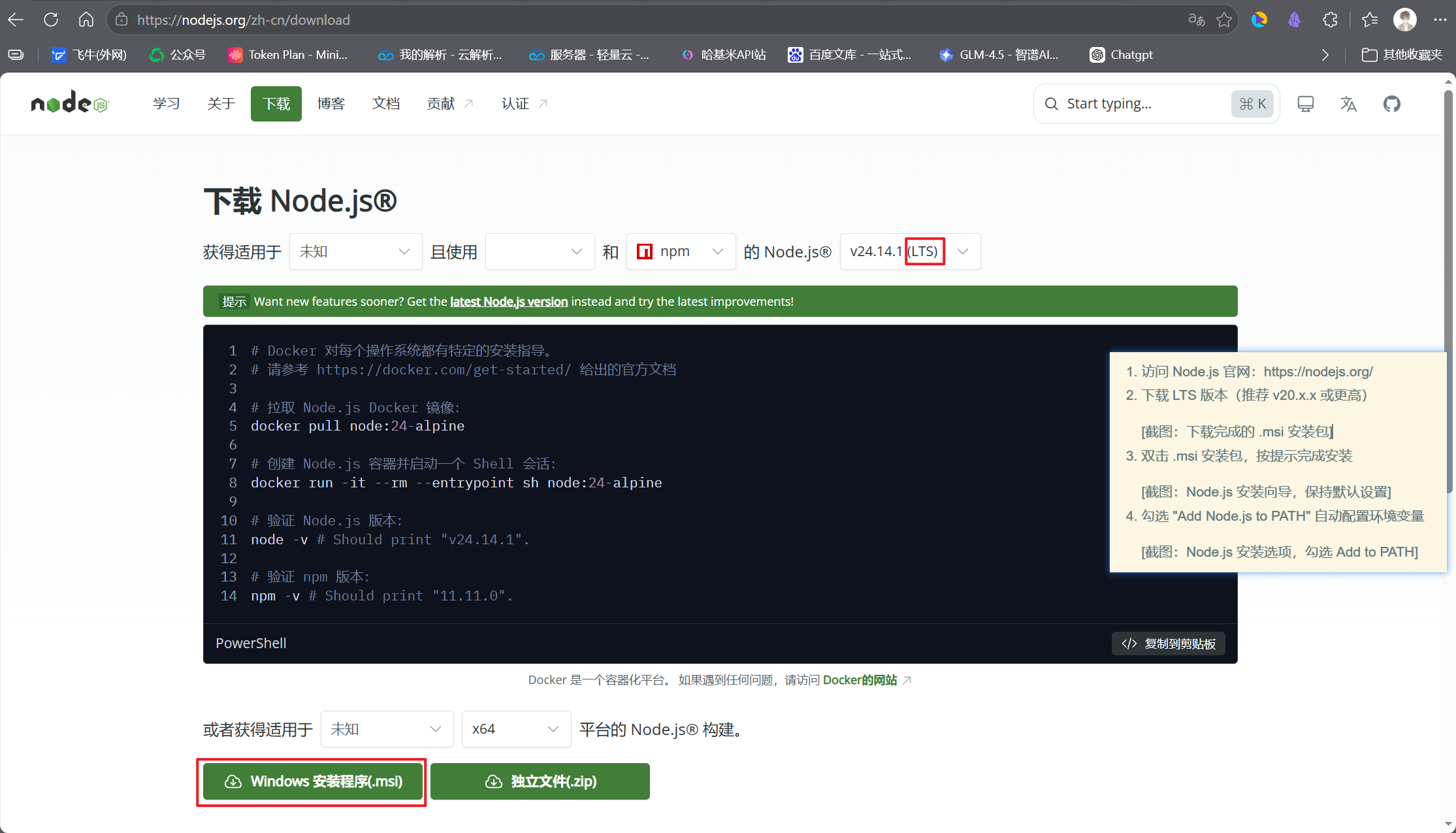Image resolution: width=1456 pixels, height=833 pixels.
Task: Open the 贡献 navigation link
Action: [x=450, y=104]
